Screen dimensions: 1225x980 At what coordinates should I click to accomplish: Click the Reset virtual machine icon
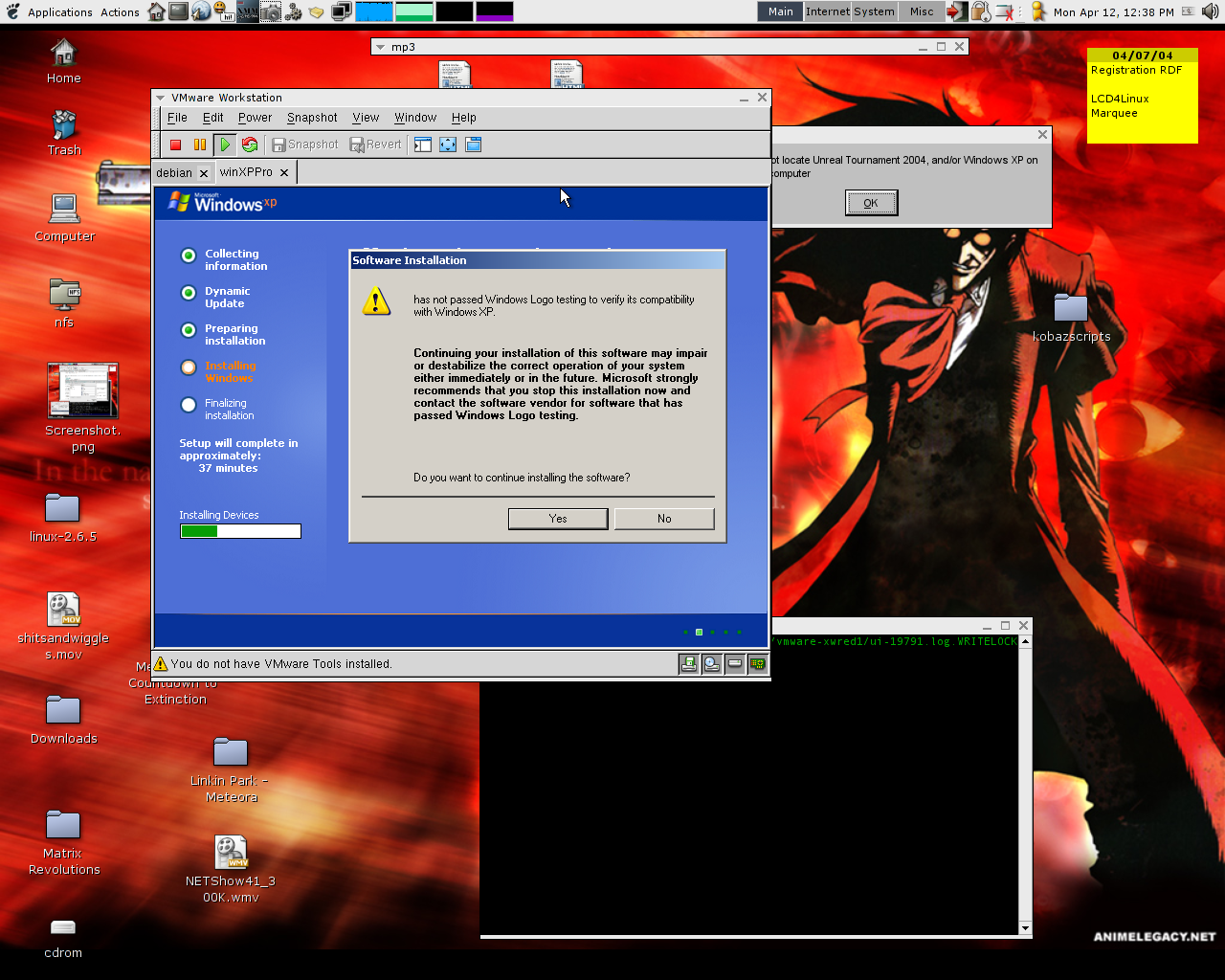tap(250, 145)
